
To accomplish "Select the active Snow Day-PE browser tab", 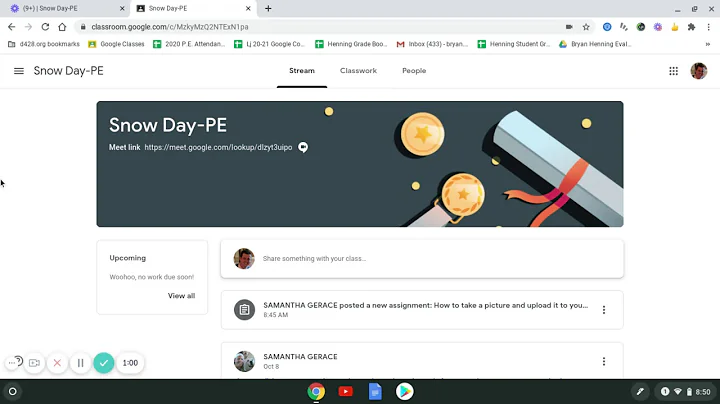I will [193, 8].
